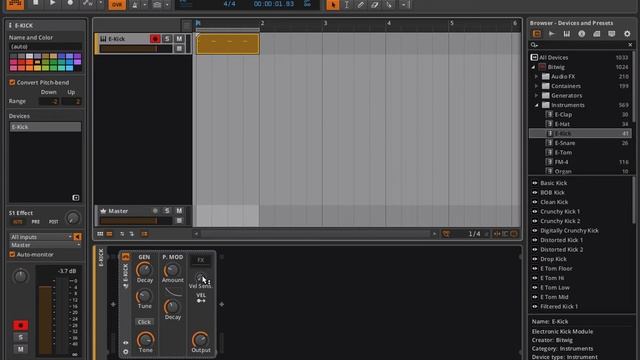The height and width of the screenshot is (360, 640).
Task: Open the Devices browser tab icon
Action: pyautogui.click(x=537, y=34)
